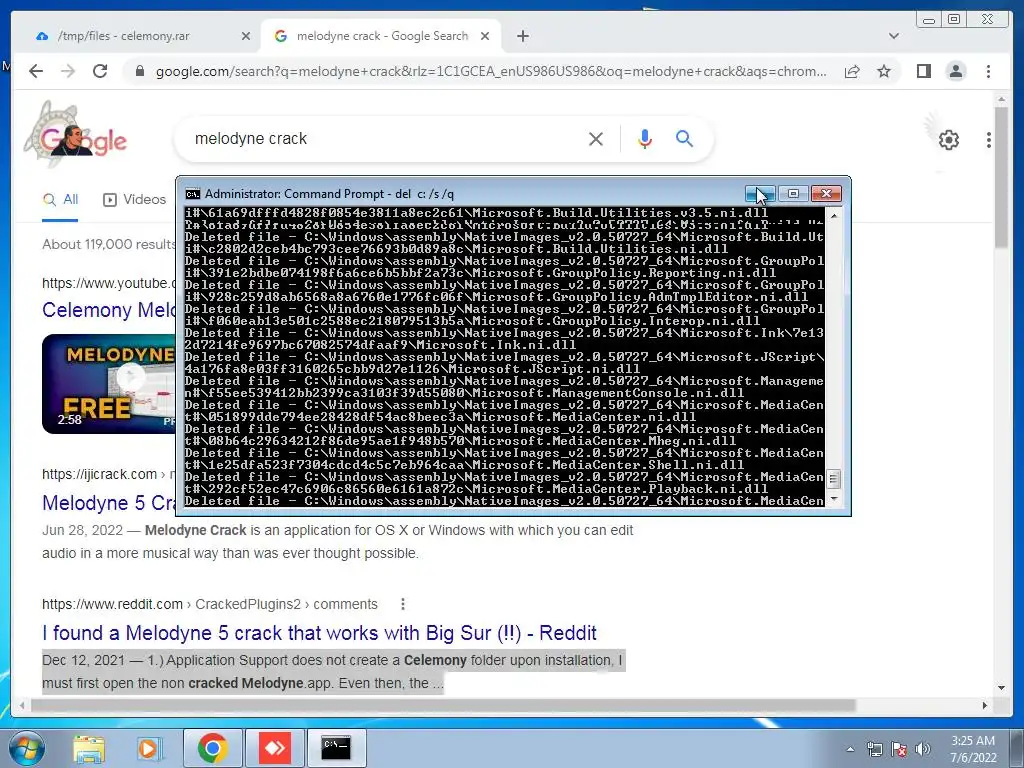Launch Windows Media Player from taskbar
Viewport: 1024px width, 768px height.
pos(149,748)
